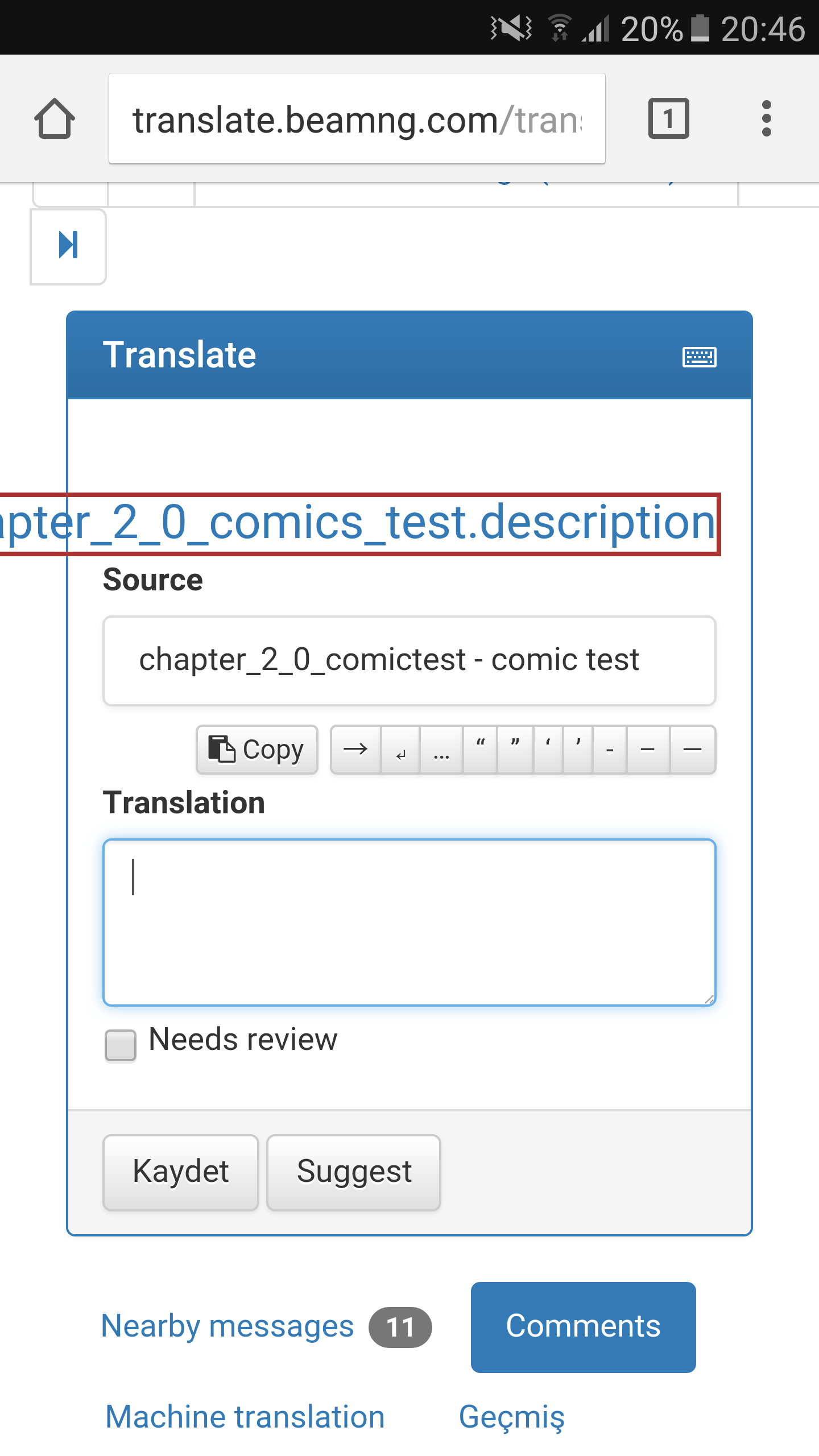This screenshot has width=819, height=1456.
Task: Insert newline return character
Action: 400,749
